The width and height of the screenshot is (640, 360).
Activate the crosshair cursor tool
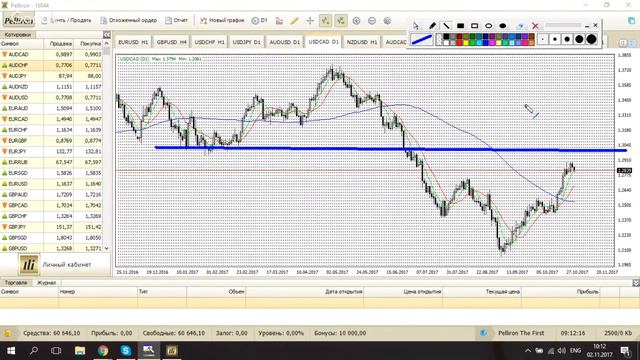coord(310,21)
